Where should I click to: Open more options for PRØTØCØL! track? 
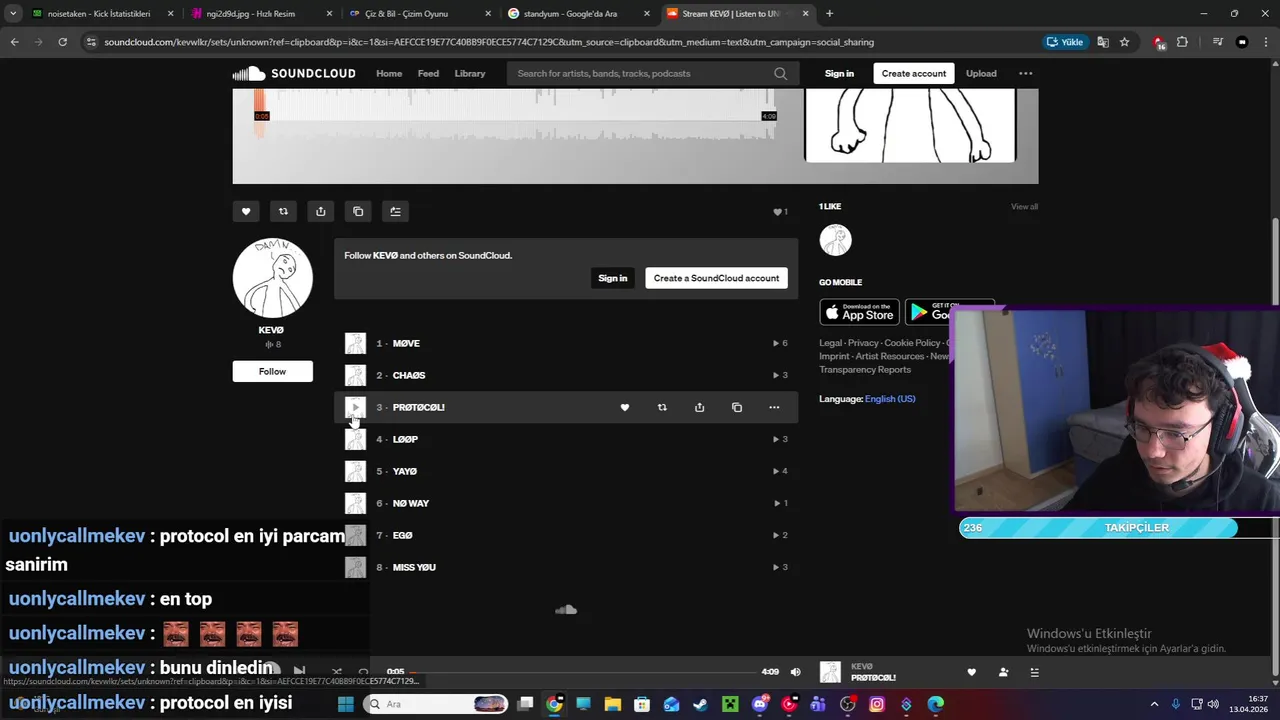pos(774,407)
